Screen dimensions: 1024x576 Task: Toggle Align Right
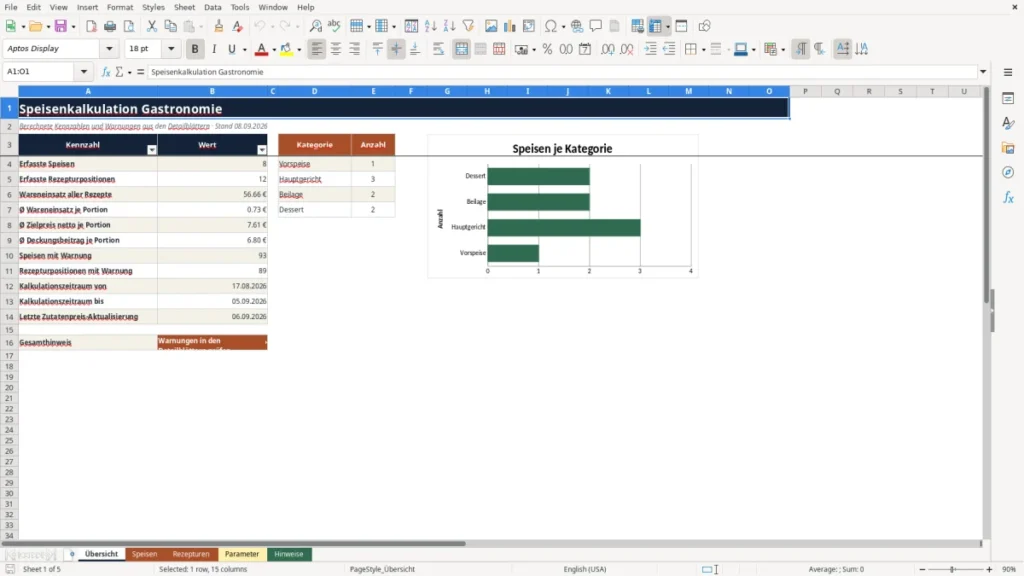(x=355, y=49)
